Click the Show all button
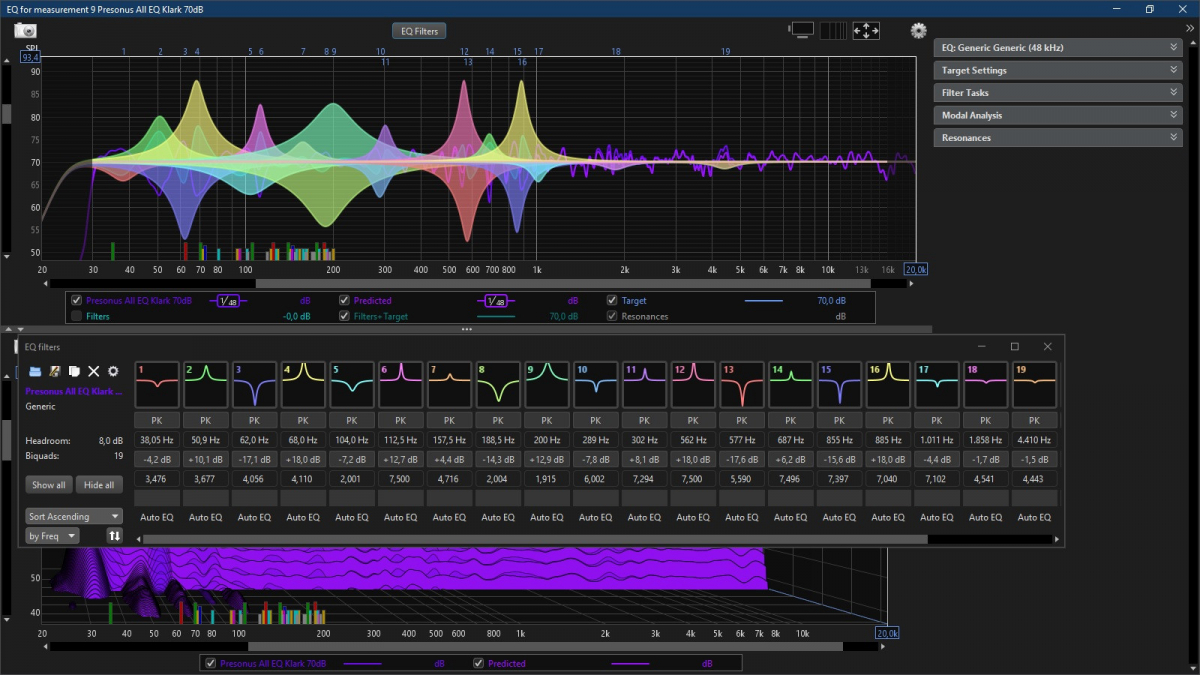This screenshot has height=675, width=1200. pyautogui.click(x=48, y=484)
